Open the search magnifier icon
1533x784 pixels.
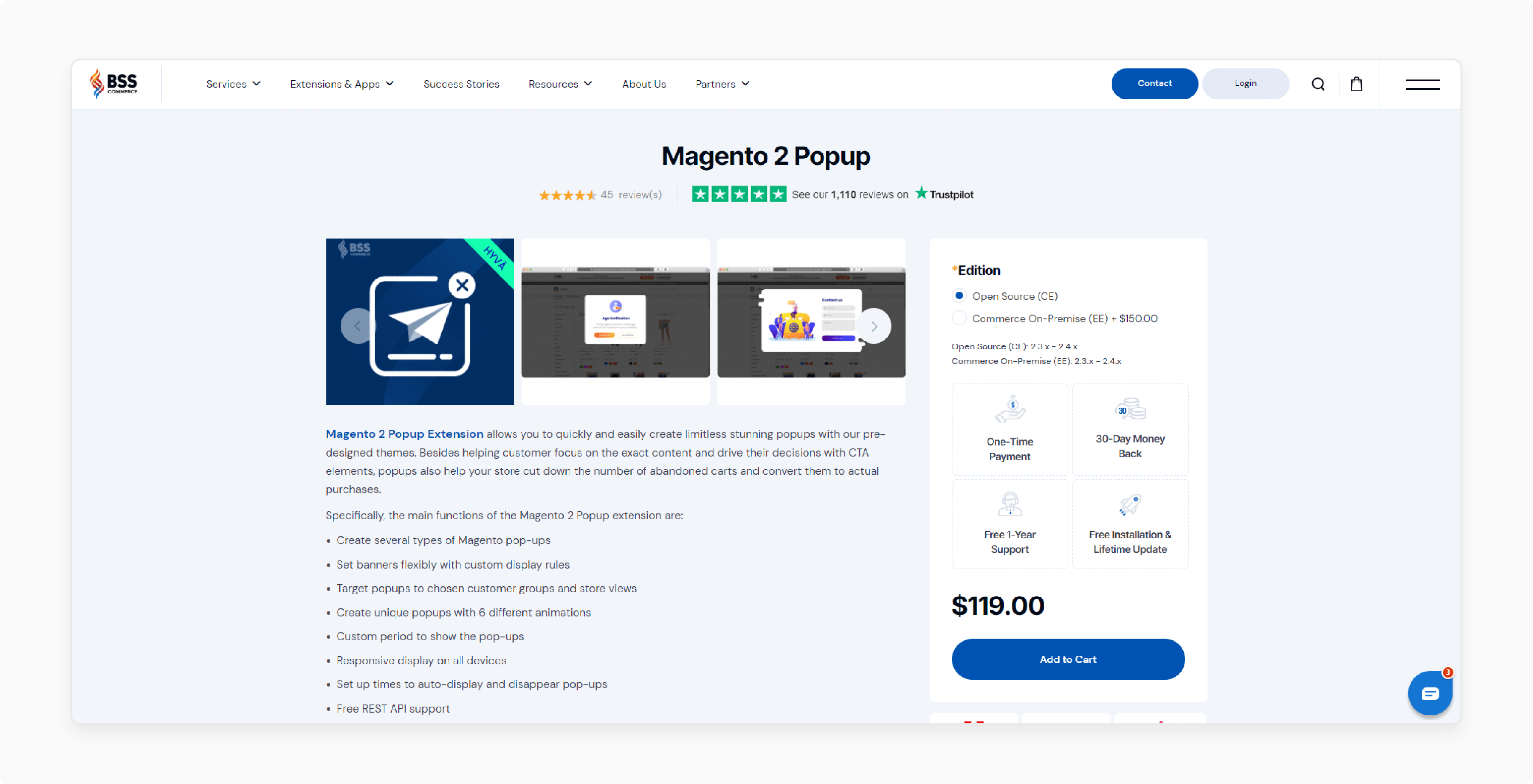[x=1318, y=84]
